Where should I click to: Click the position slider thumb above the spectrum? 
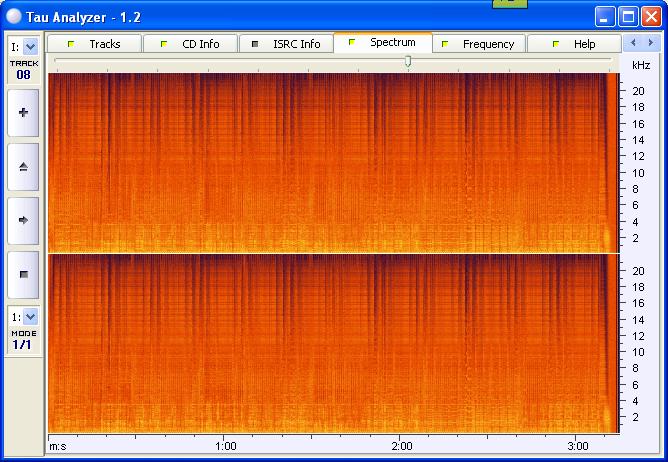pos(408,62)
